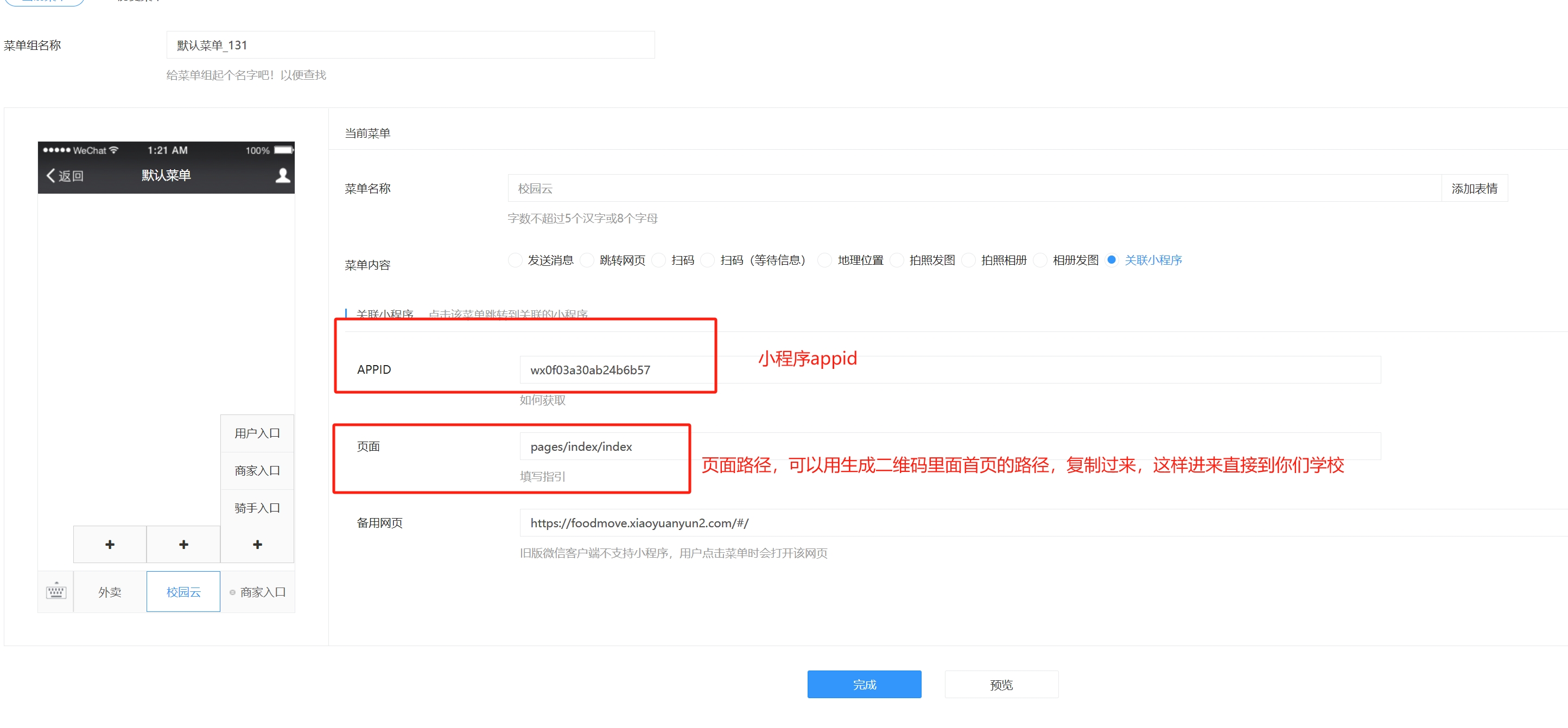Click the keyboard icon in phone preview

[x=56, y=591]
